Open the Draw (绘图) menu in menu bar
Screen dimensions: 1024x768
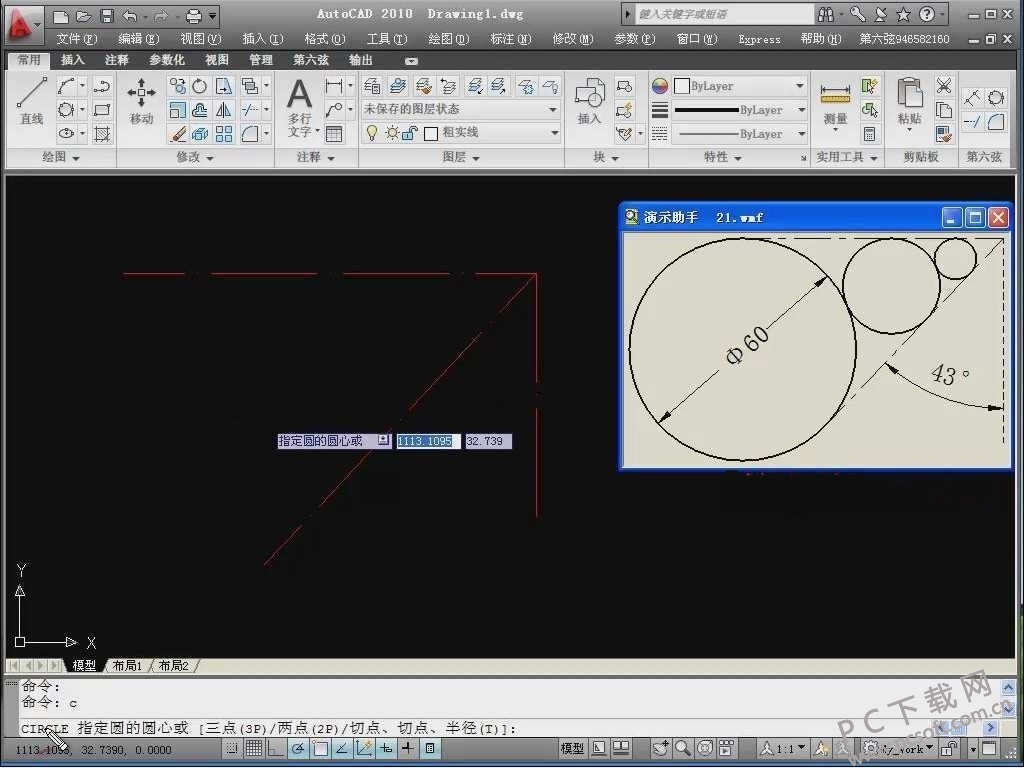(448, 39)
